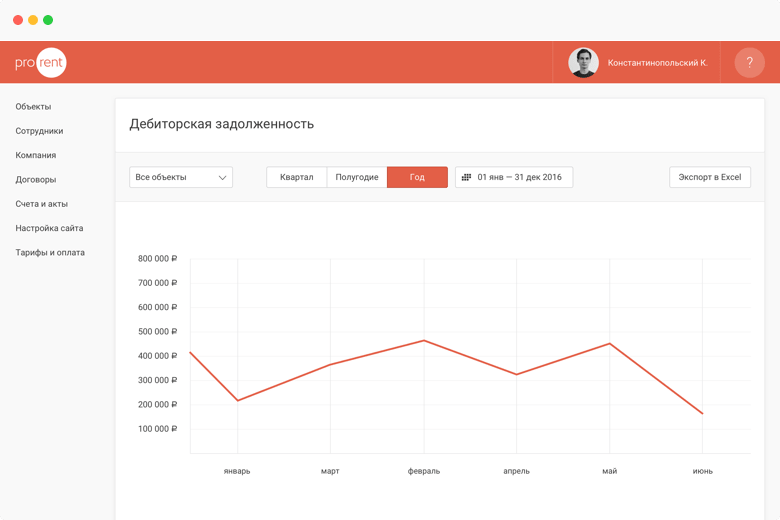Click the 500 000 ₽ axis label
This screenshot has height=520, width=780.
[x=158, y=331]
